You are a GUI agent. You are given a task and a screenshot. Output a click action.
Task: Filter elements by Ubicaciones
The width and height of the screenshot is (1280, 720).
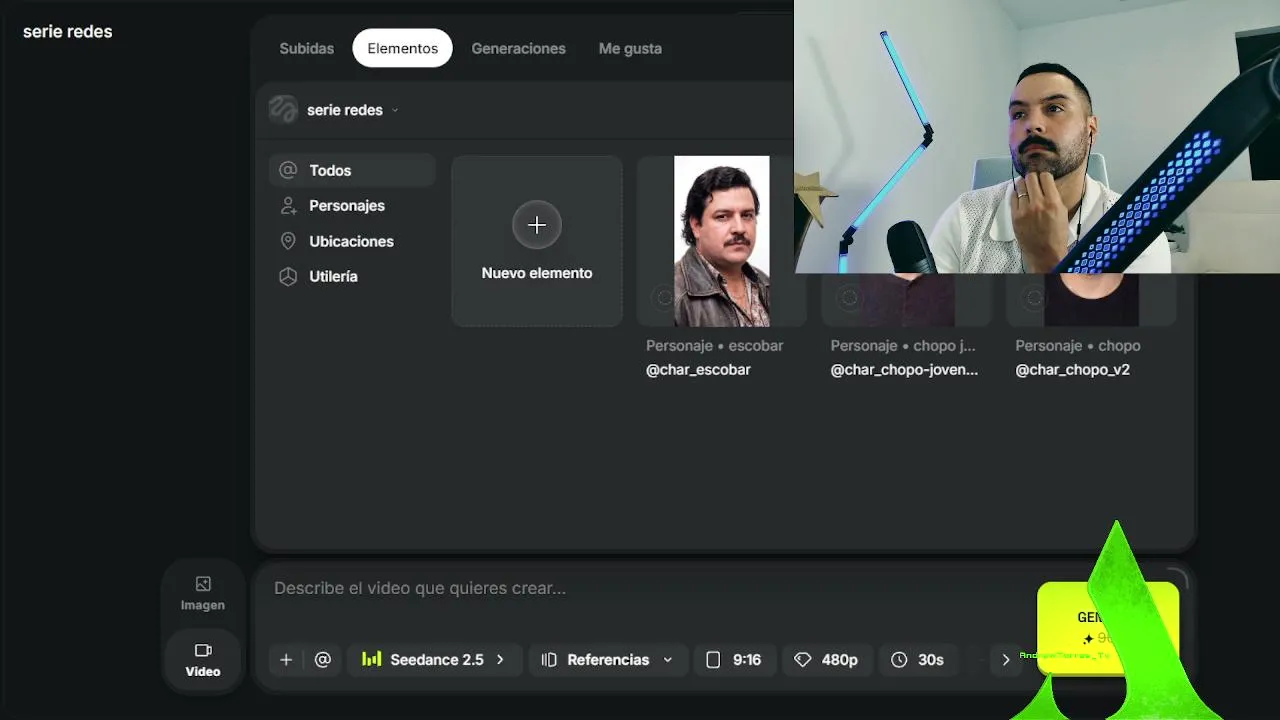(x=352, y=241)
